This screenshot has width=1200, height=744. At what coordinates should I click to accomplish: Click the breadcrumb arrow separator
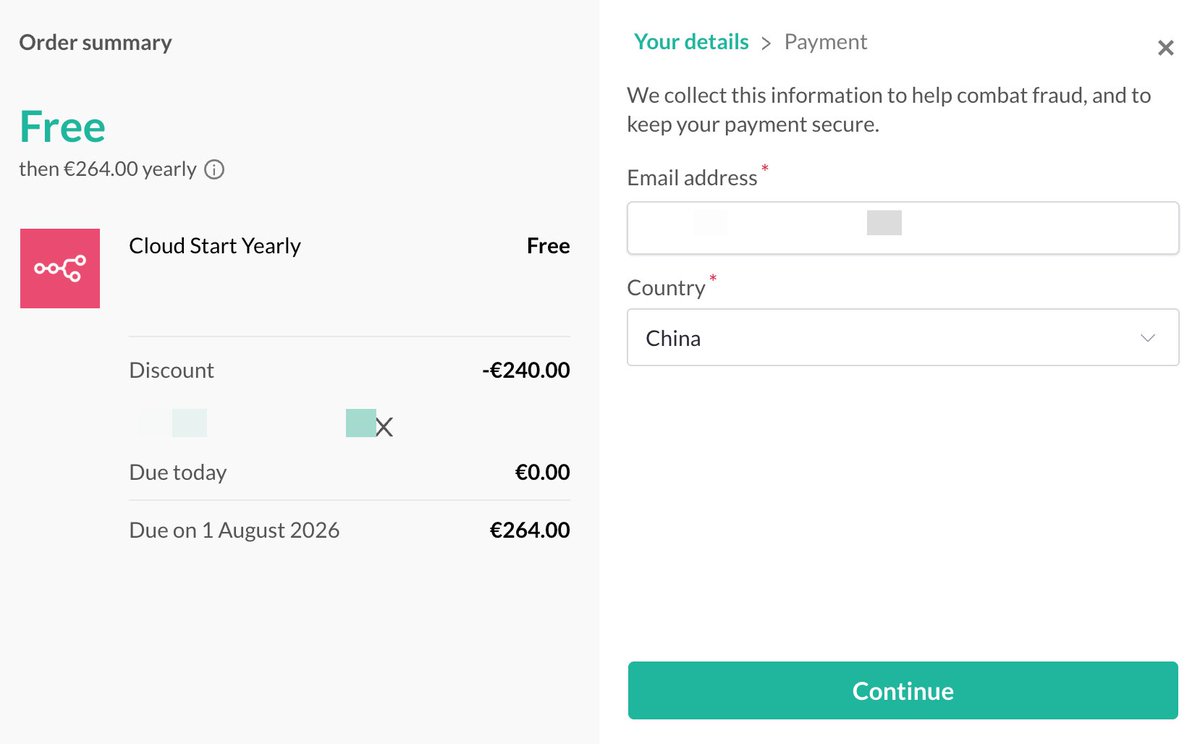coord(766,43)
